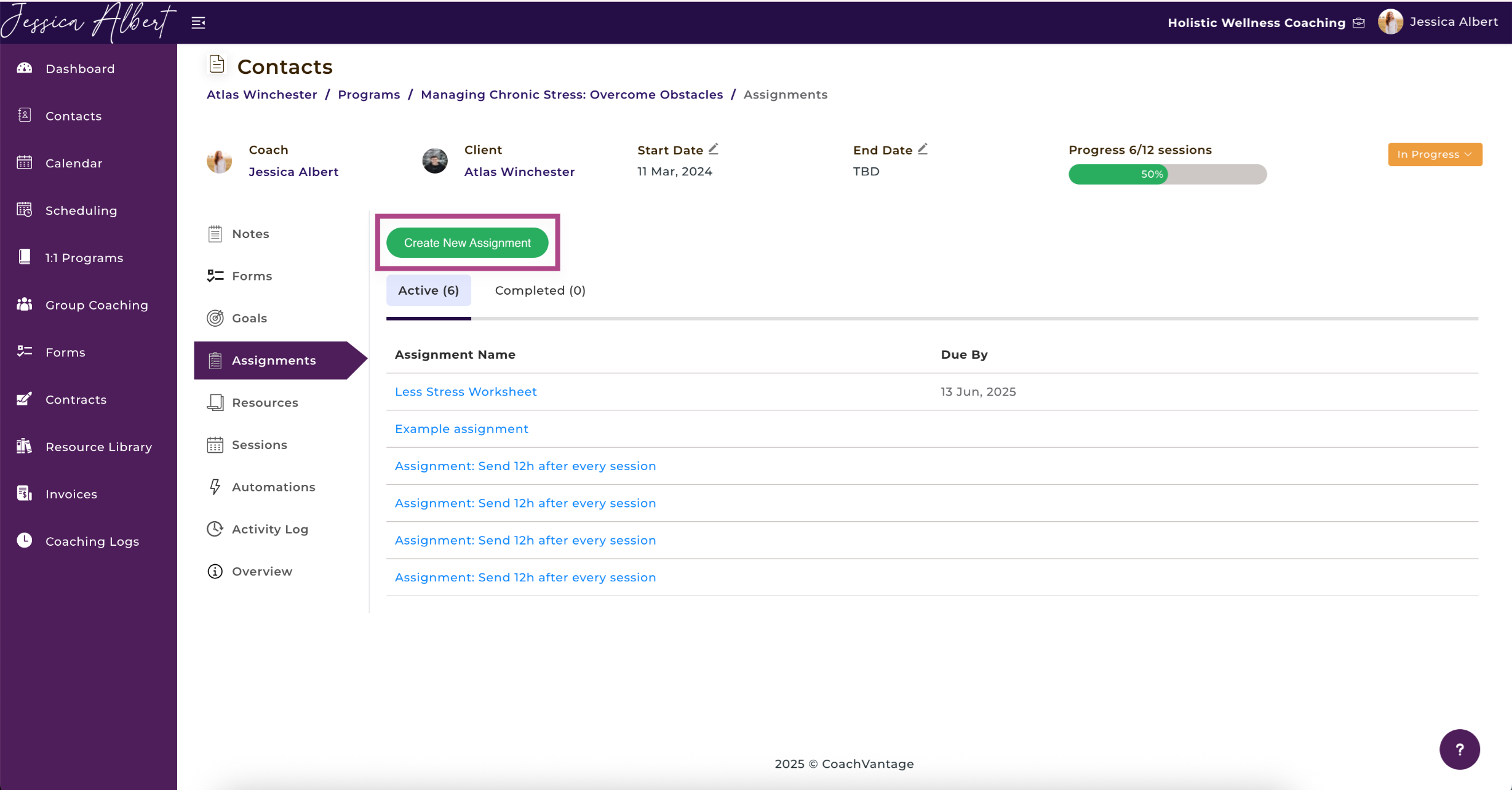This screenshot has width=1512, height=790.
Task: Edit the Start Date with pencil icon
Action: [714, 149]
